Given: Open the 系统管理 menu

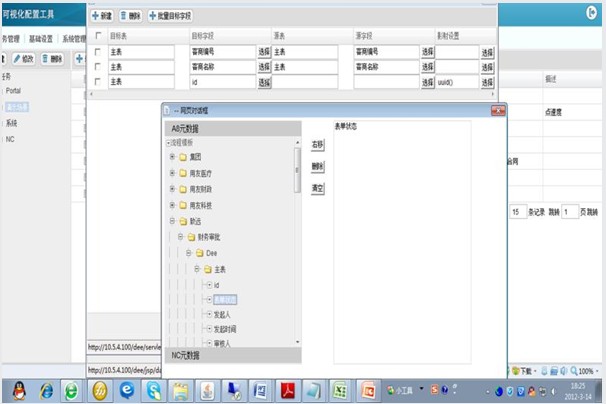Looking at the screenshot, I should 74,39.
